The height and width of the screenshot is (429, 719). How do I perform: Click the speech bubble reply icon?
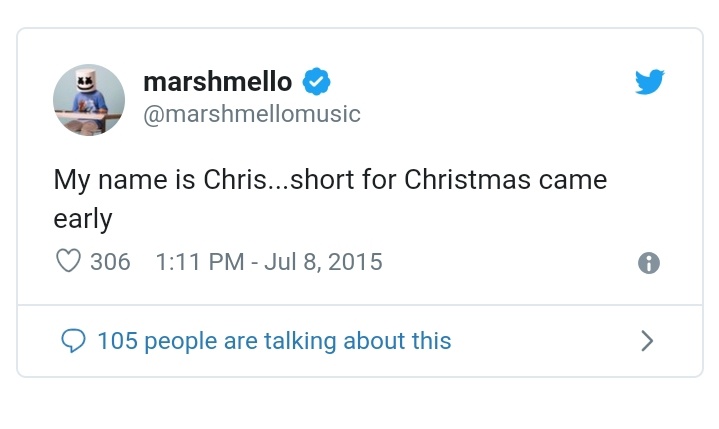coord(73,341)
